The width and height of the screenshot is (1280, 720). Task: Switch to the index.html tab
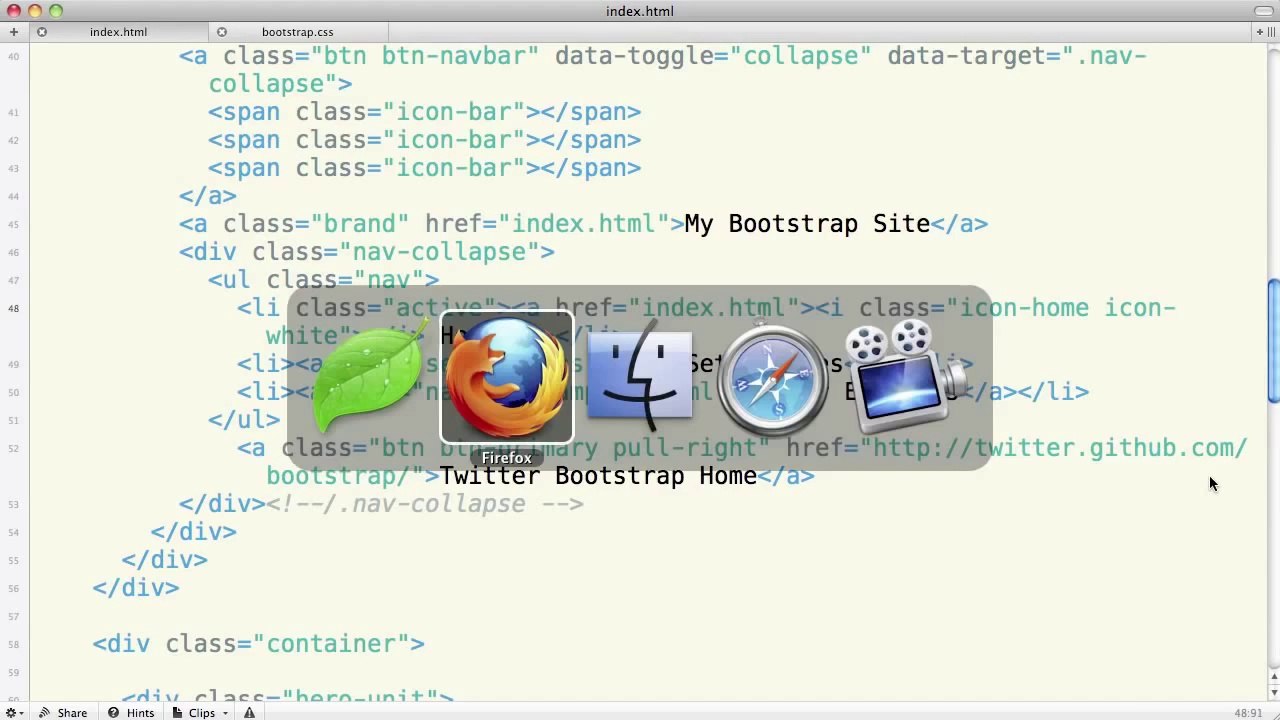click(118, 32)
